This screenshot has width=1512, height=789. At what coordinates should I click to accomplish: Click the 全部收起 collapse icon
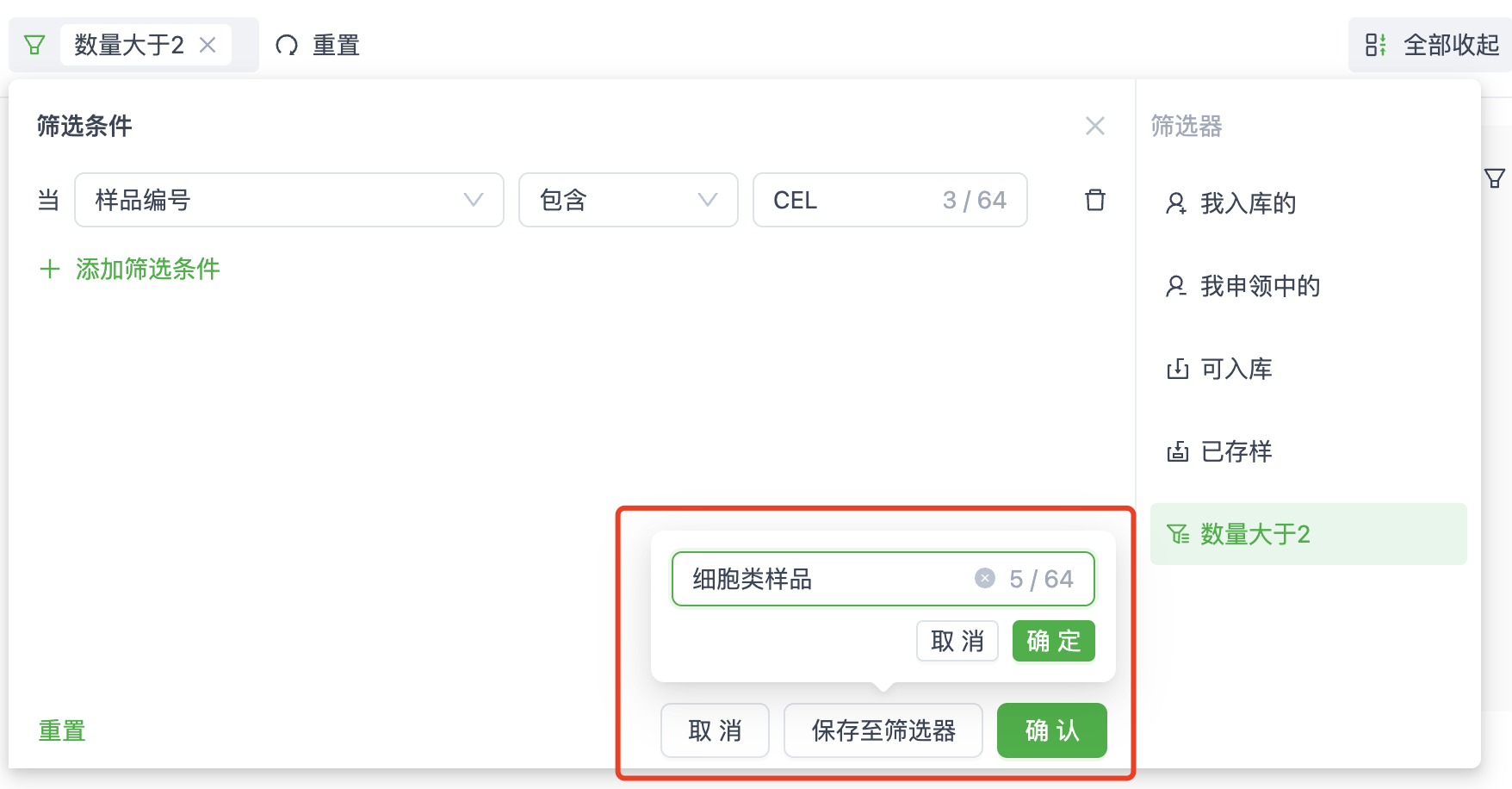pos(1377,45)
